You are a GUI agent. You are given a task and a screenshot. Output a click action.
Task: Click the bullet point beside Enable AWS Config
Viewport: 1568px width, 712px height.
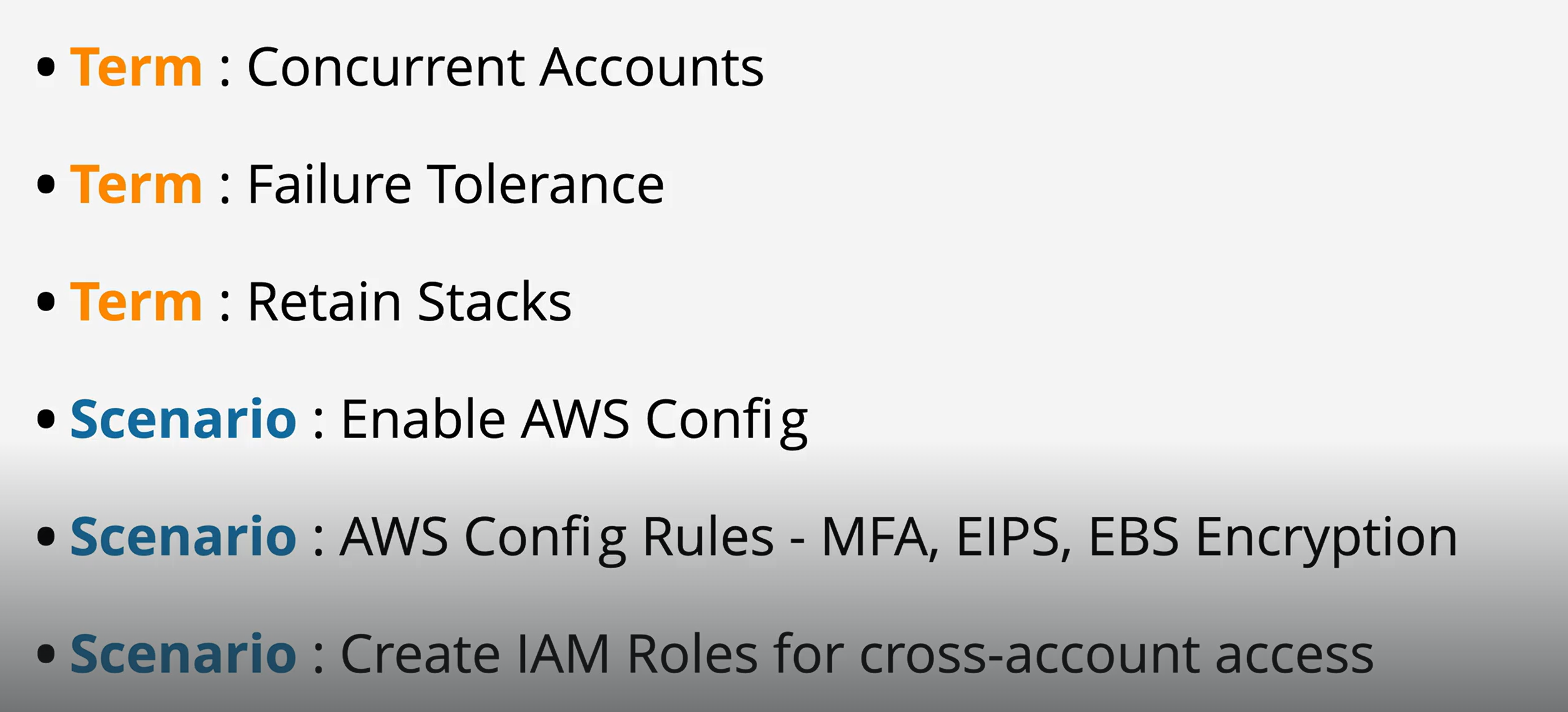click(x=46, y=419)
